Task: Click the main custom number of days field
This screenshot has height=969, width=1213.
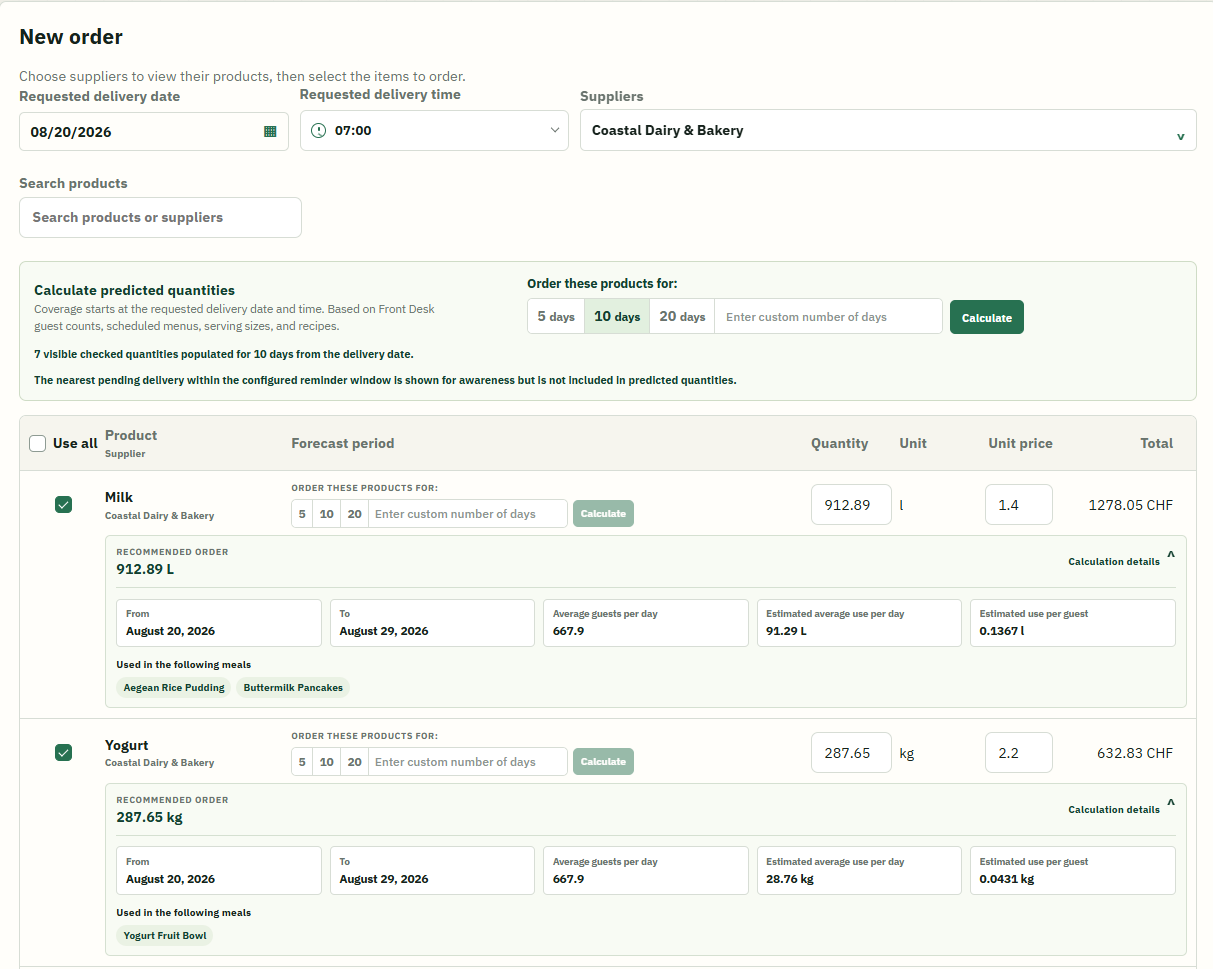Action: tap(828, 316)
